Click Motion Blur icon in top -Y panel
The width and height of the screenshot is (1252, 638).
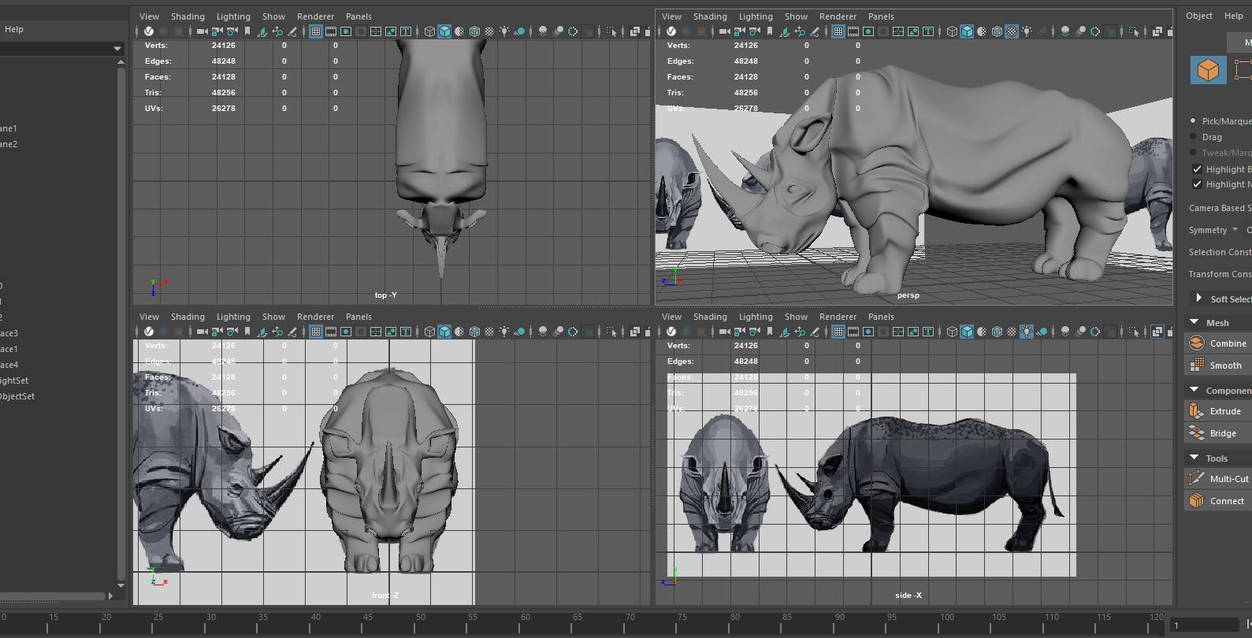pos(558,31)
